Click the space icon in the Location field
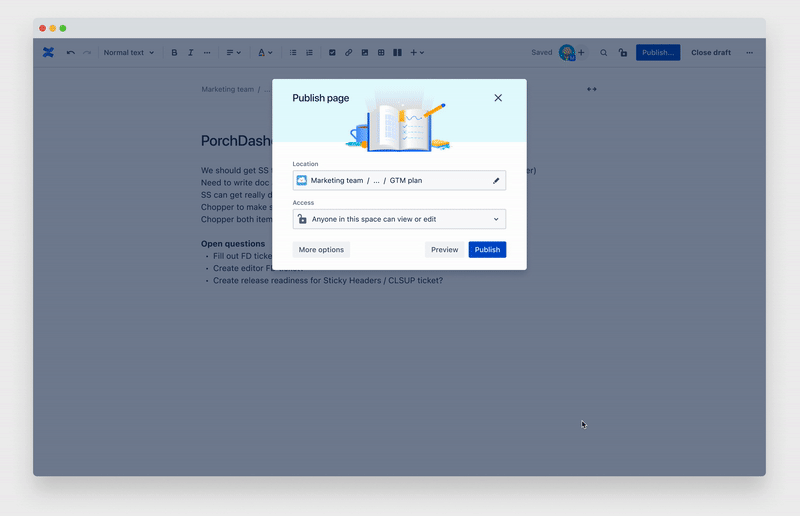Image resolution: width=800 pixels, height=516 pixels. coord(302,181)
